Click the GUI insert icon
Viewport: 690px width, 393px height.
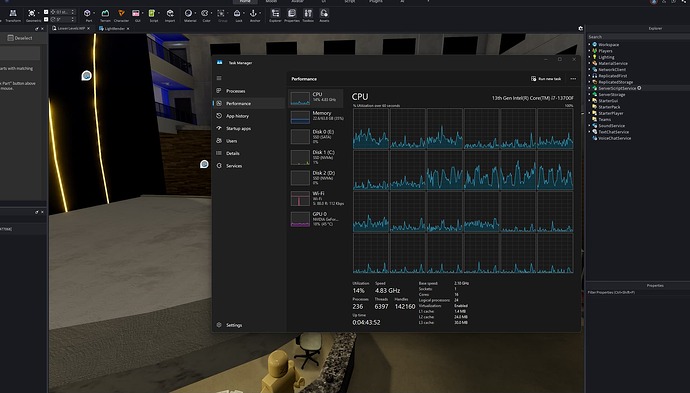pyautogui.click(x=136, y=14)
